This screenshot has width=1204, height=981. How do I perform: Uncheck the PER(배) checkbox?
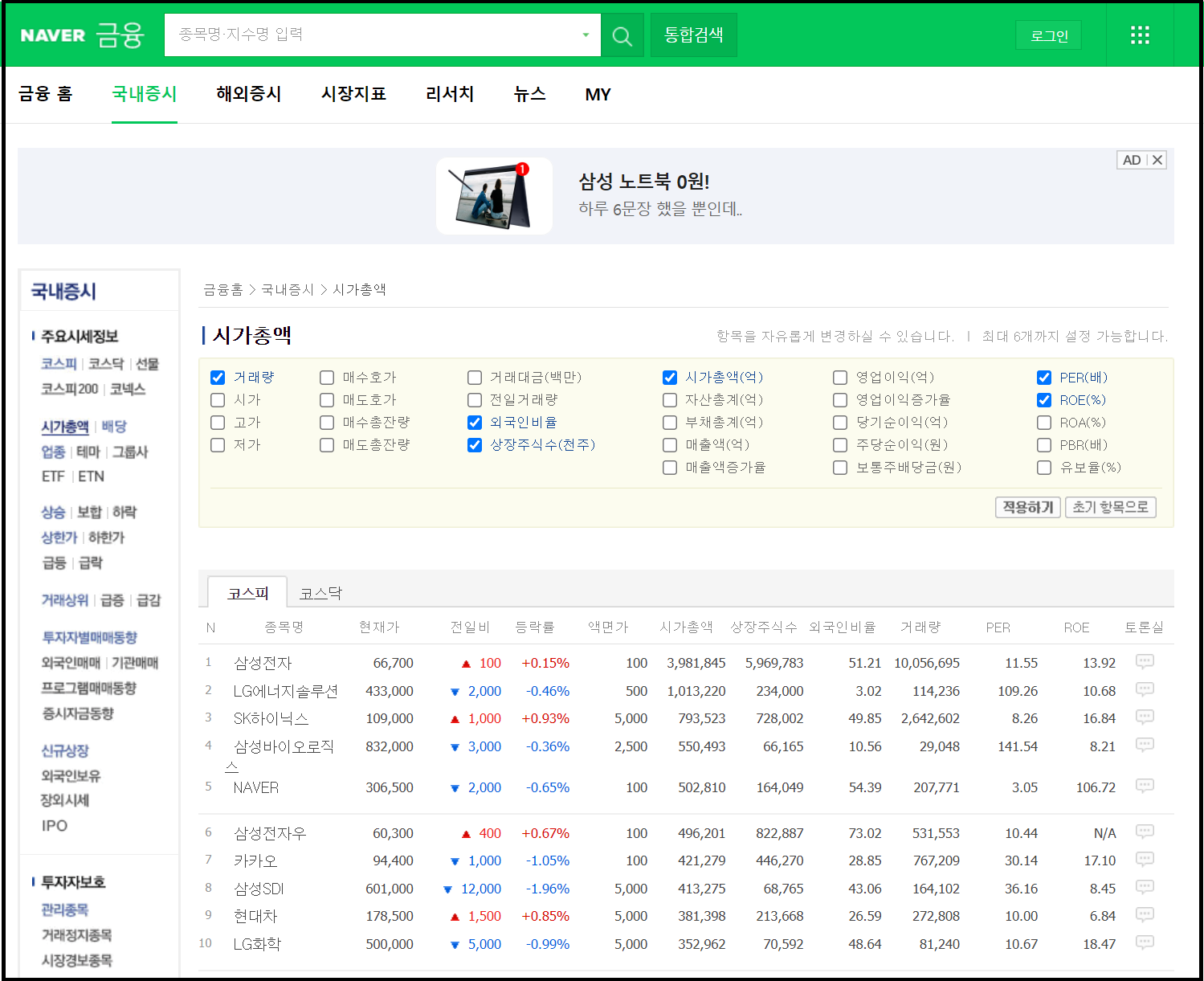tap(1044, 378)
